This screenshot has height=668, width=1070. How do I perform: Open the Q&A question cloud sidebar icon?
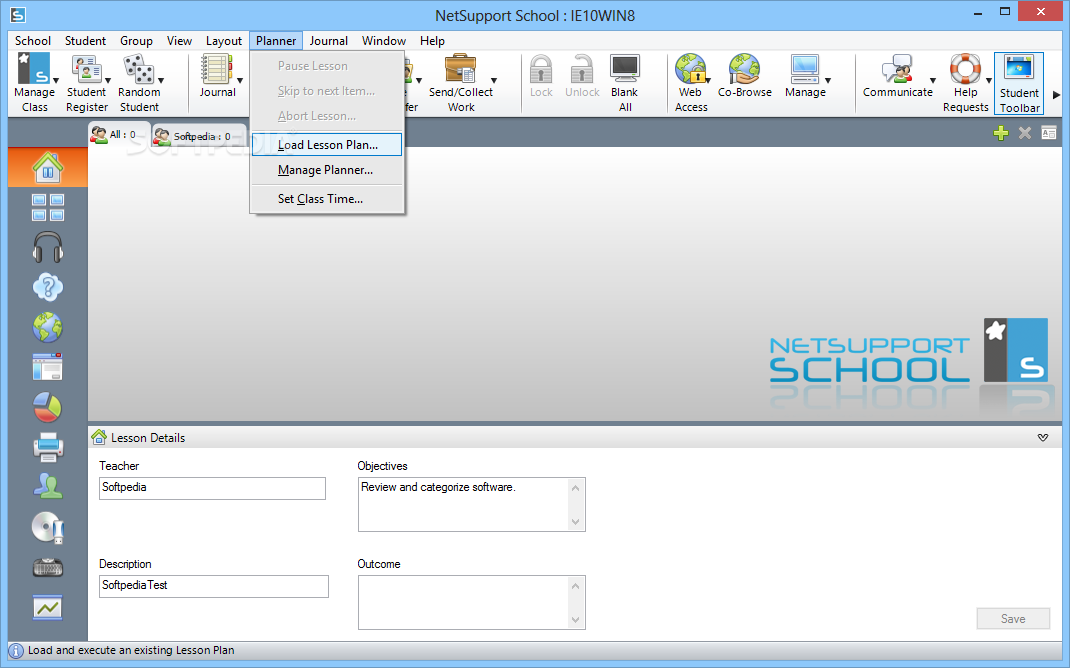pos(48,287)
